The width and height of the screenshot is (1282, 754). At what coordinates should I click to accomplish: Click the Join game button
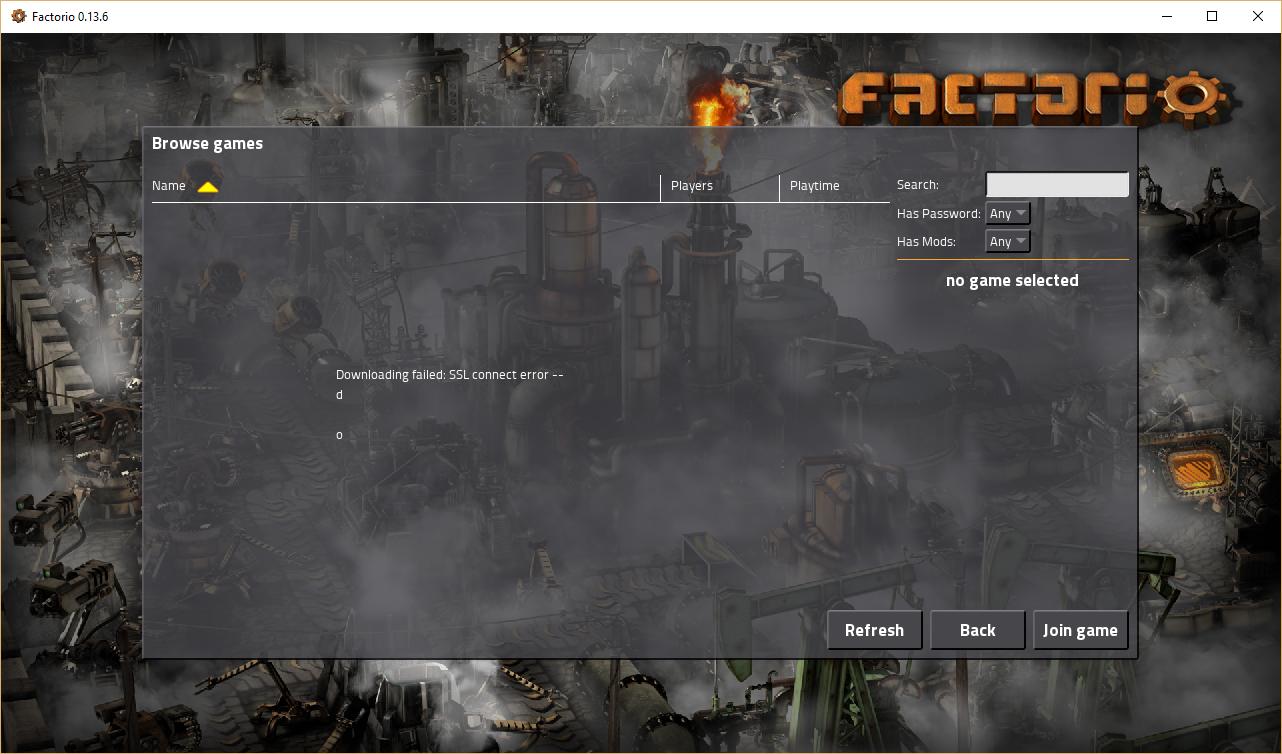tap(1080, 630)
